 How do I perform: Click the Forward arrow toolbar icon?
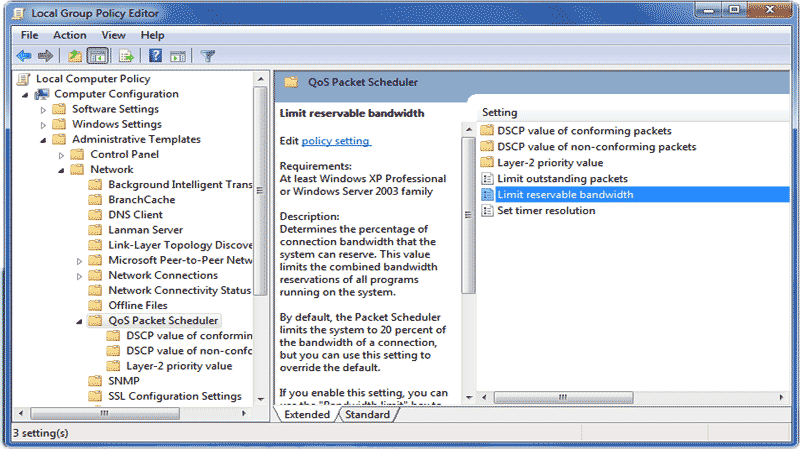coord(45,56)
